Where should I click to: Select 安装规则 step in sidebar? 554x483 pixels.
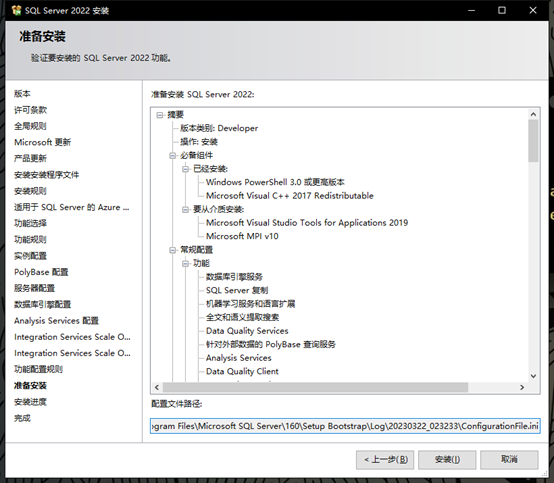[x=30, y=191]
